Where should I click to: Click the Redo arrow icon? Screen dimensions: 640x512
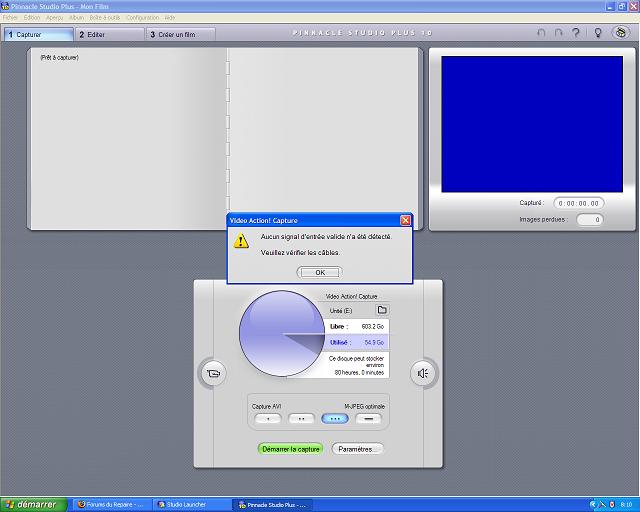pos(558,33)
